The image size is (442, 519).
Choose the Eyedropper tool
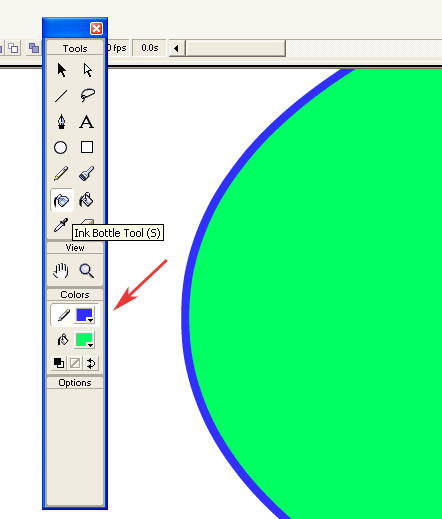point(61,225)
